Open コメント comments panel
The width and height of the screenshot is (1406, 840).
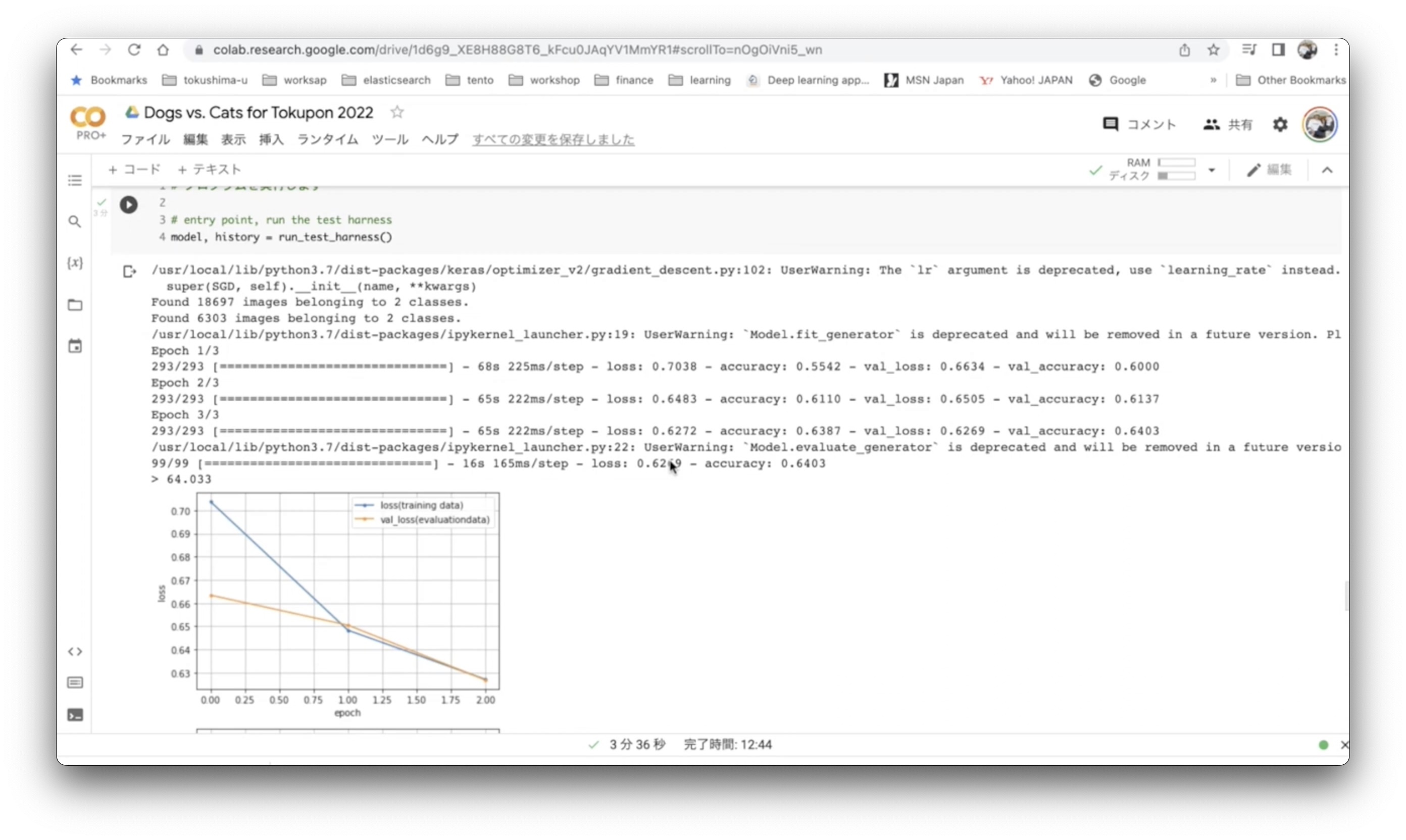tap(1139, 125)
